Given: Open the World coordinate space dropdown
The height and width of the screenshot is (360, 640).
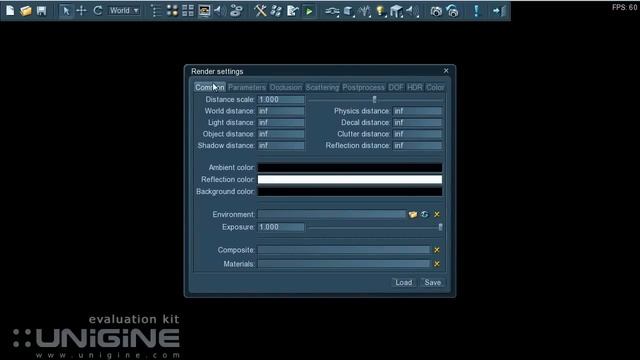Looking at the screenshot, I should click(x=124, y=11).
